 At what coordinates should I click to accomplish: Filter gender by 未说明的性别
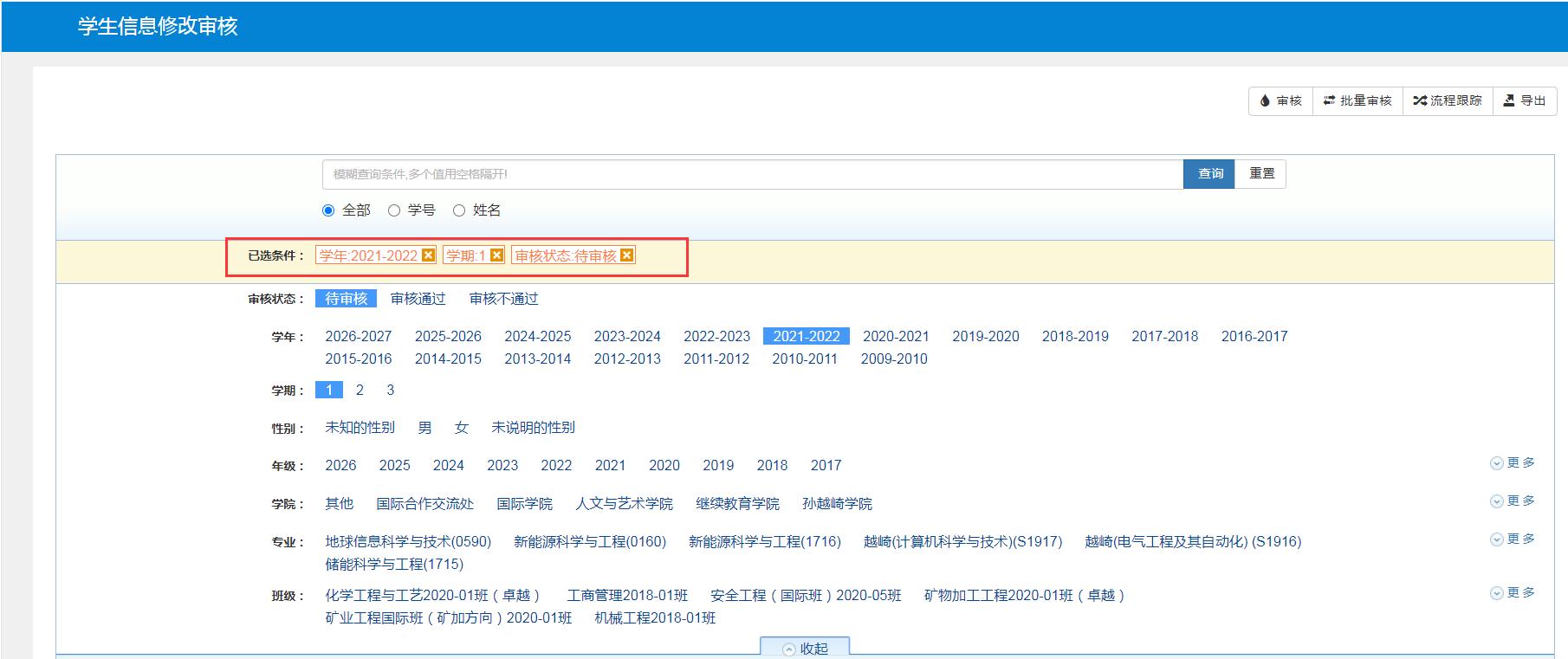(533, 428)
